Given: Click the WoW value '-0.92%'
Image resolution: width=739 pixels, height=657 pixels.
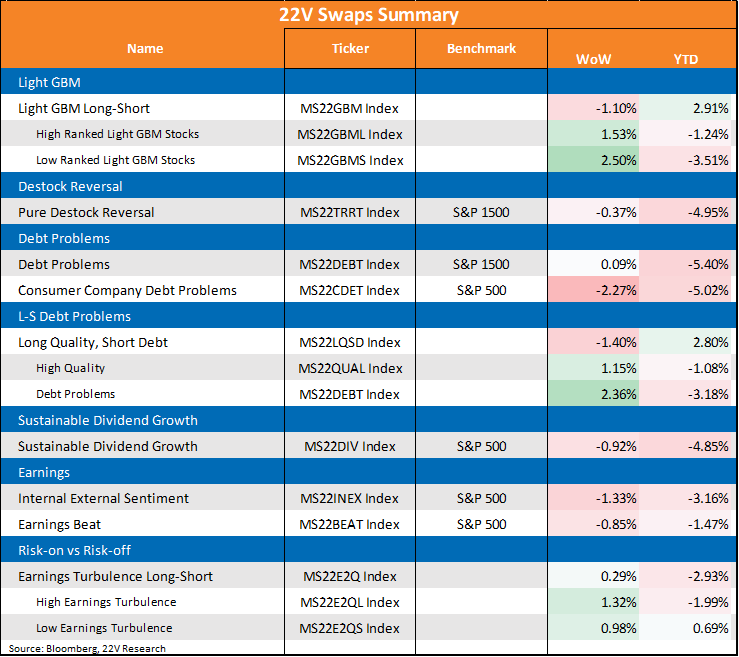Looking at the screenshot, I should pyautogui.click(x=616, y=446).
